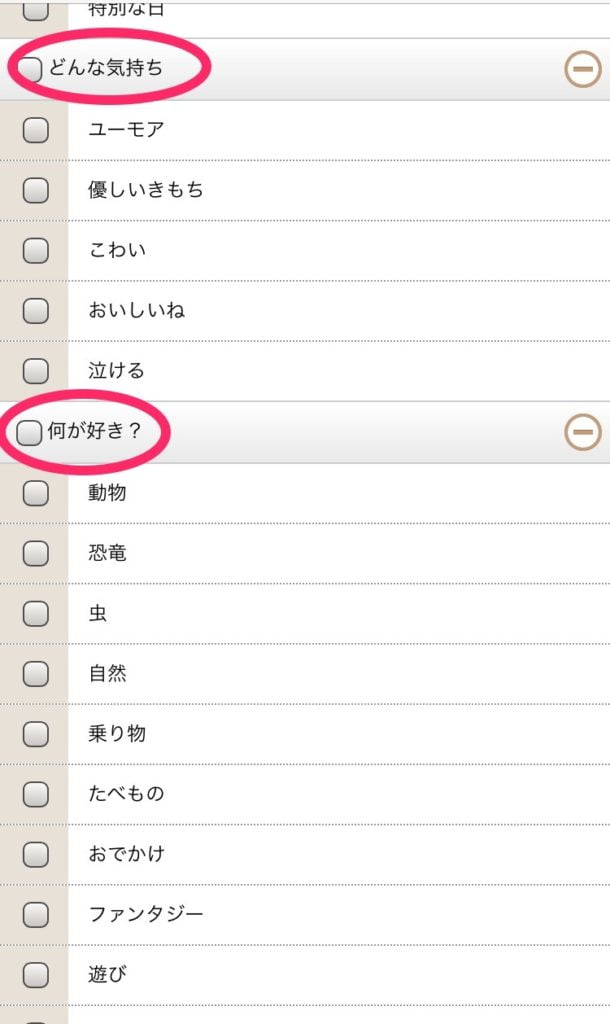Check the たべもの checkbox
The width and height of the screenshot is (610, 1024).
point(35,793)
